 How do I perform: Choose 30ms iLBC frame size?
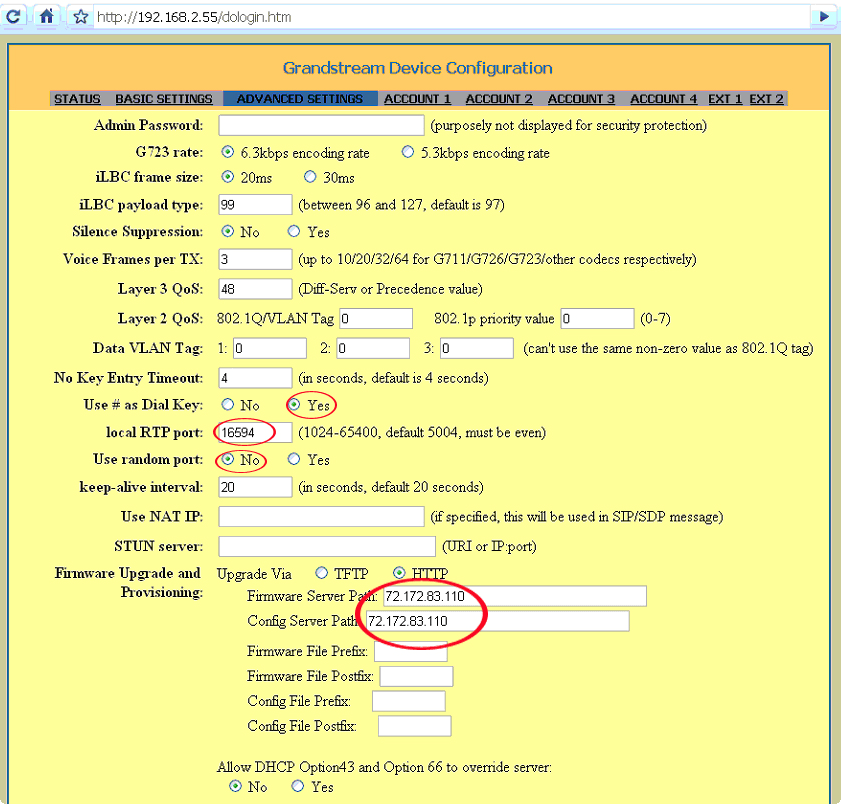pyautogui.click(x=310, y=176)
